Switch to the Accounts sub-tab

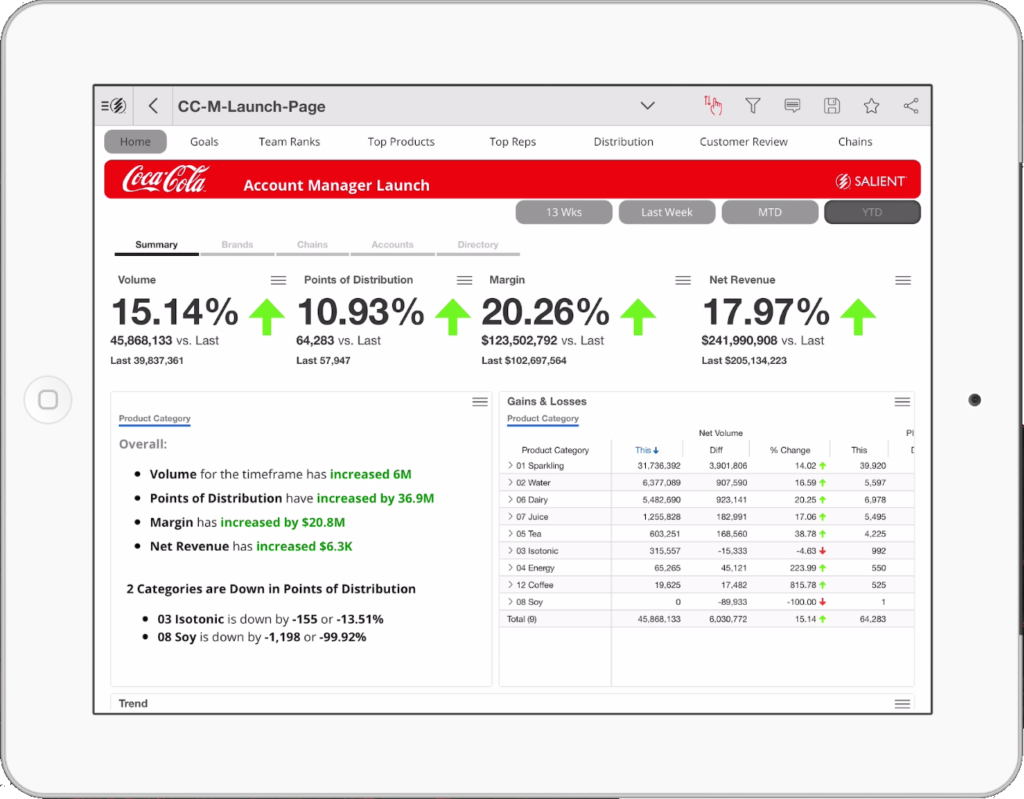tap(392, 245)
